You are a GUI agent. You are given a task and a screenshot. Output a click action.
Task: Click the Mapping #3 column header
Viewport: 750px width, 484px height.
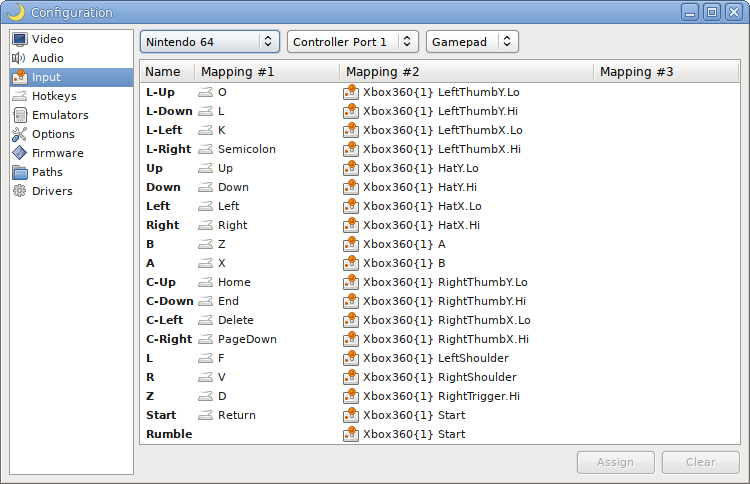637,72
